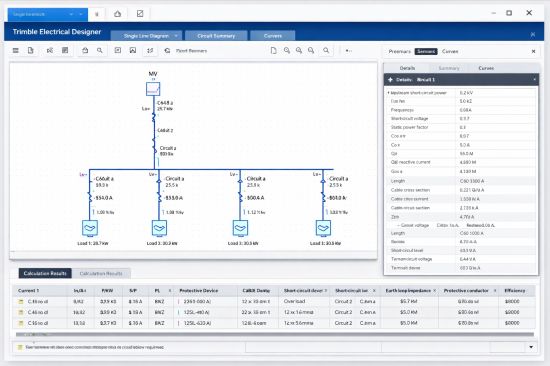
Task: Click the "Trimble Electrical Designer" title
Action: (x=57, y=32)
